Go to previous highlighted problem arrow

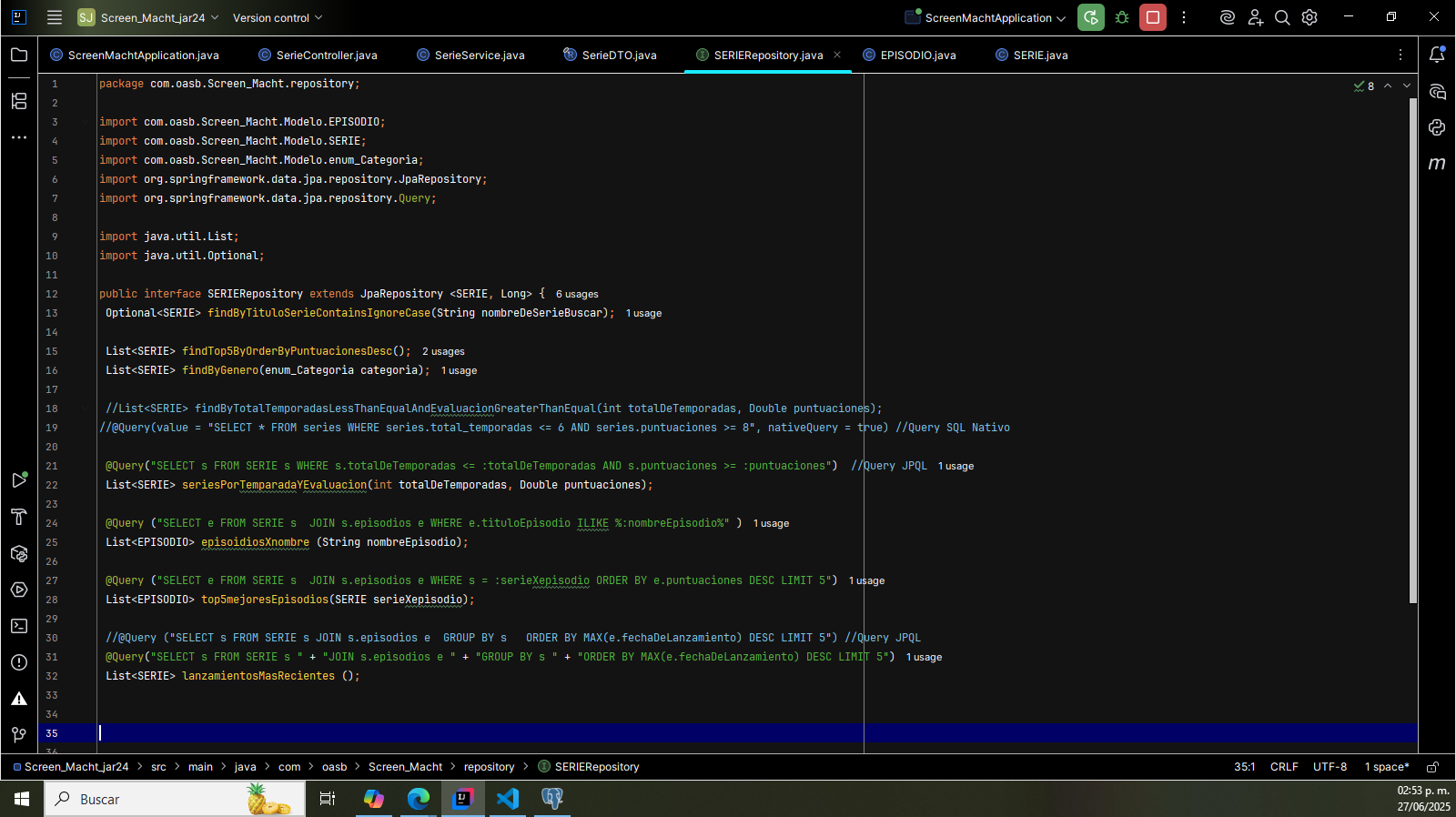point(1388,86)
